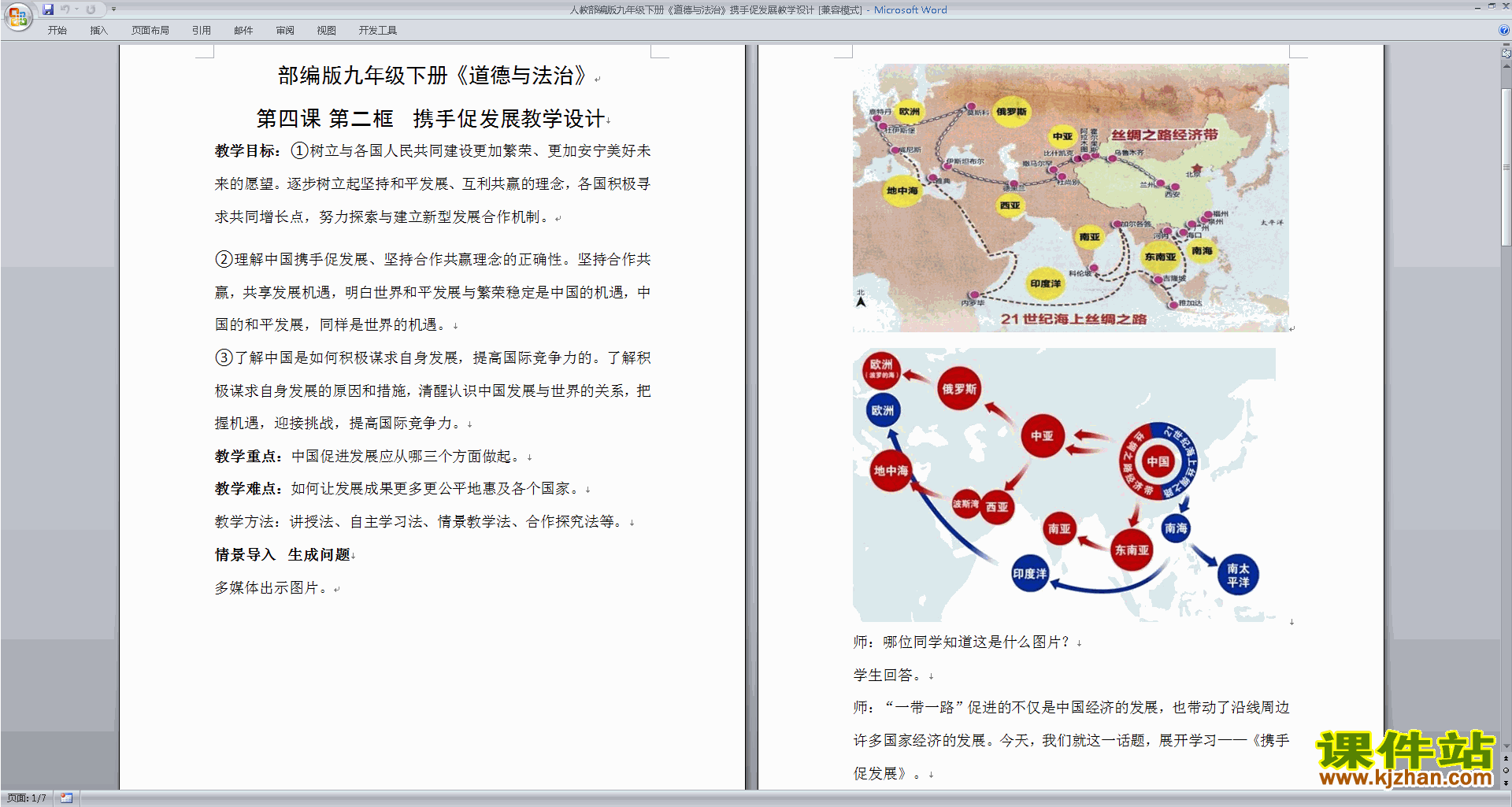Open the Select Browse Object button
Viewport: 1512px width, 807px height.
click(1506, 770)
